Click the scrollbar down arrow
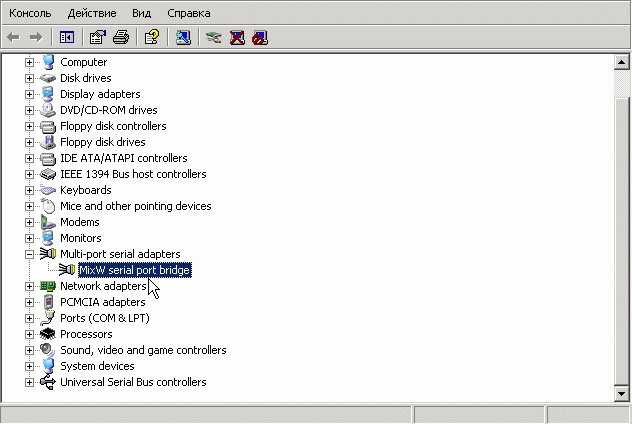 (622, 393)
